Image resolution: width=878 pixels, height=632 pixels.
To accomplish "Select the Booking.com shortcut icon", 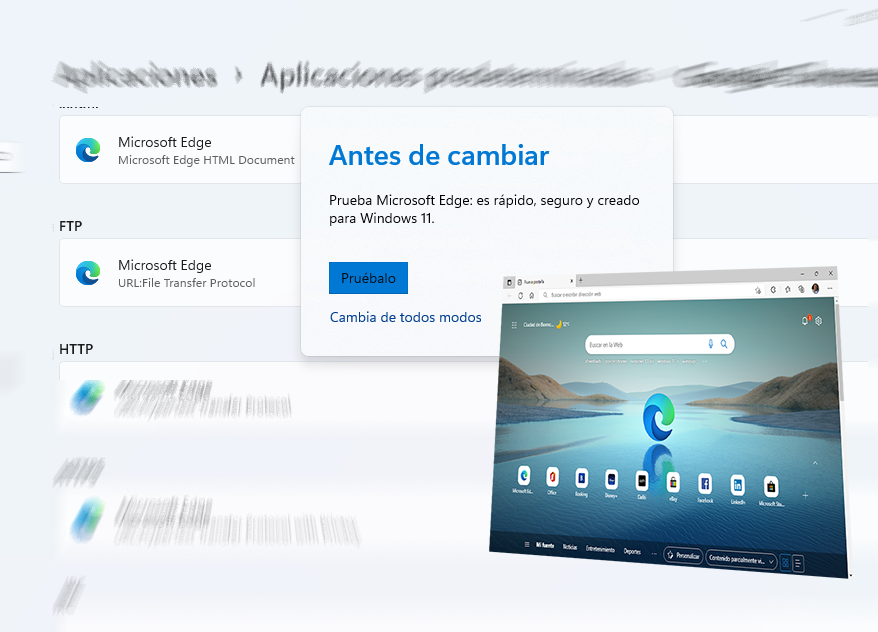I will pyautogui.click(x=582, y=479).
